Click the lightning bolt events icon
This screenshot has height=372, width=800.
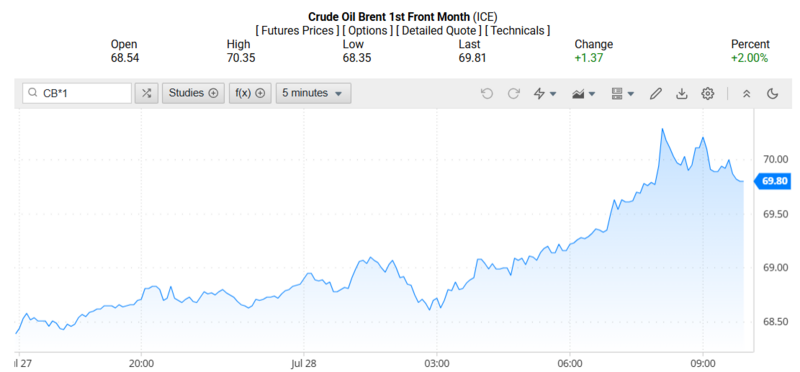(544, 93)
